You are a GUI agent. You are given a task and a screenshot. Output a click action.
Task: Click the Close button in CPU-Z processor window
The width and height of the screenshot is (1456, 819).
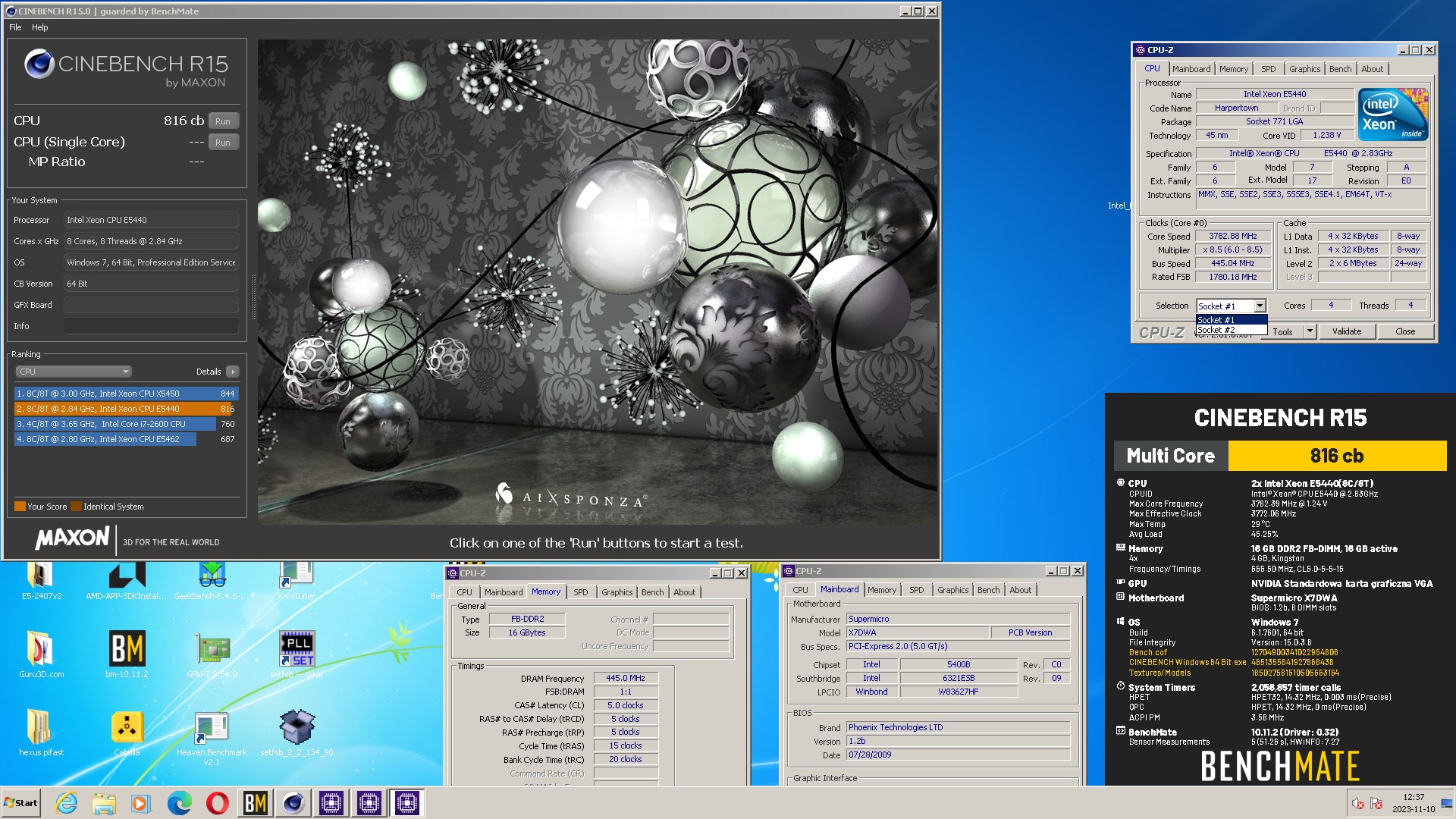click(x=1405, y=331)
